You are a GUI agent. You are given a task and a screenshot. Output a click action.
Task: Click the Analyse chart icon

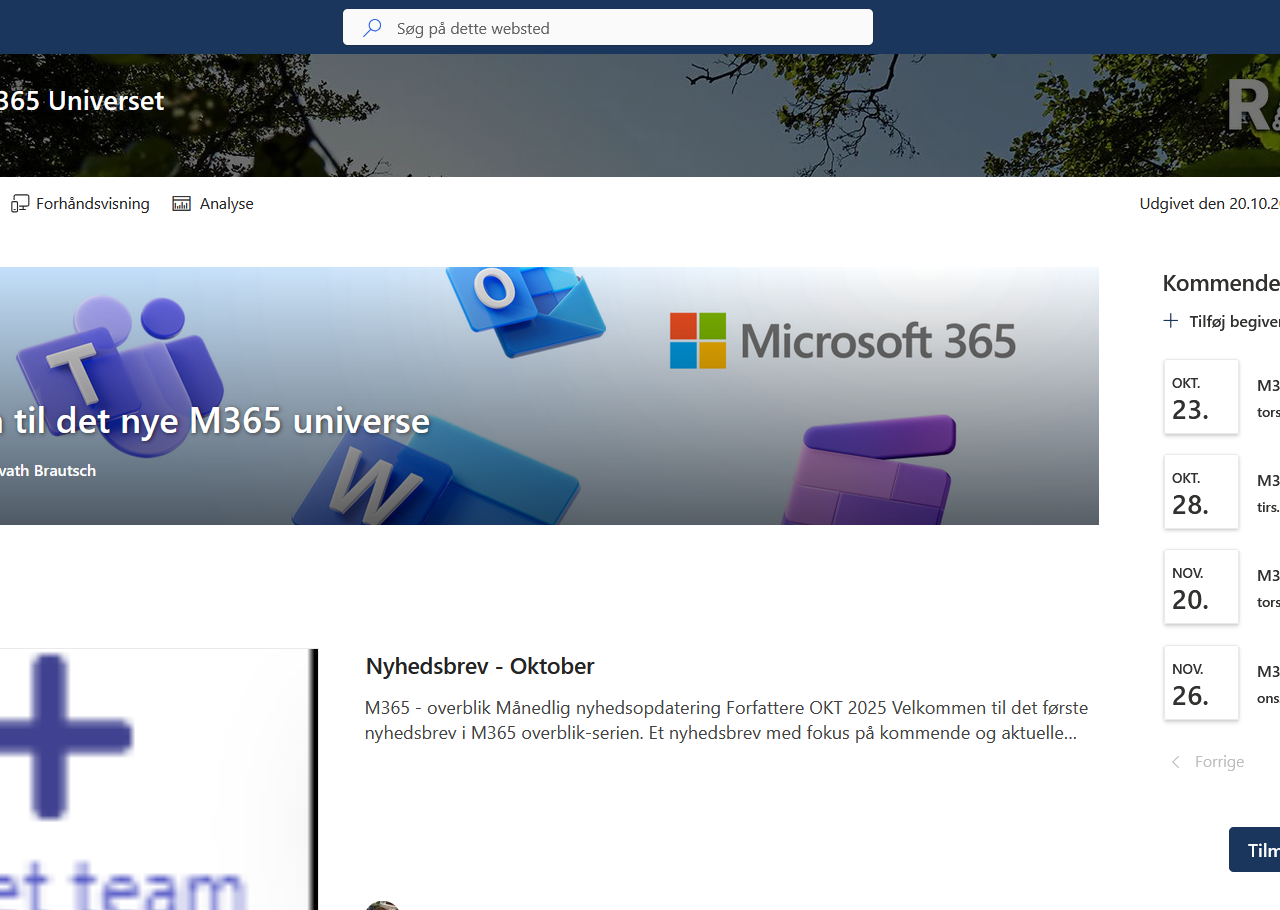[x=181, y=204]
